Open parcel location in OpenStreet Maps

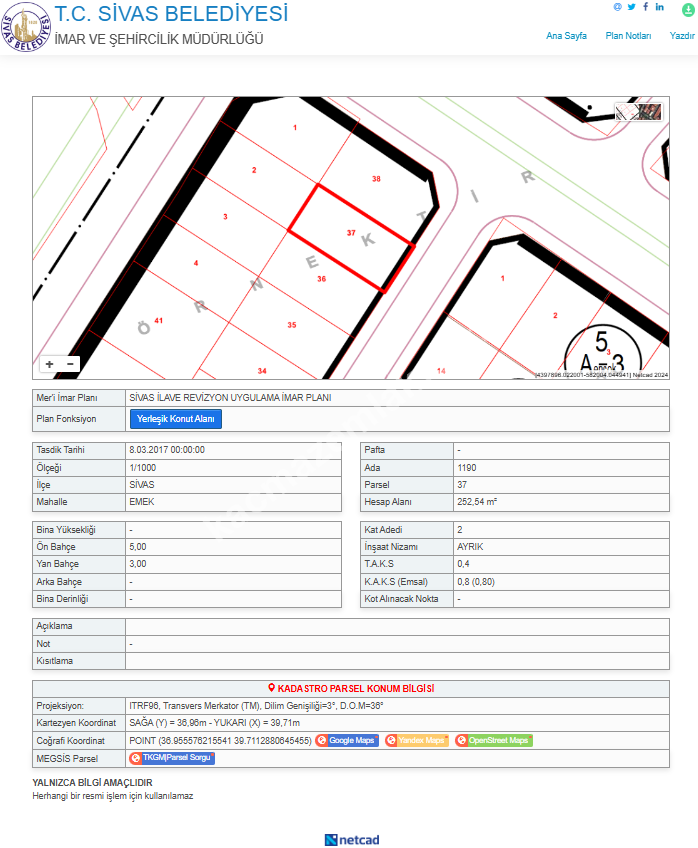coord(493,741)
